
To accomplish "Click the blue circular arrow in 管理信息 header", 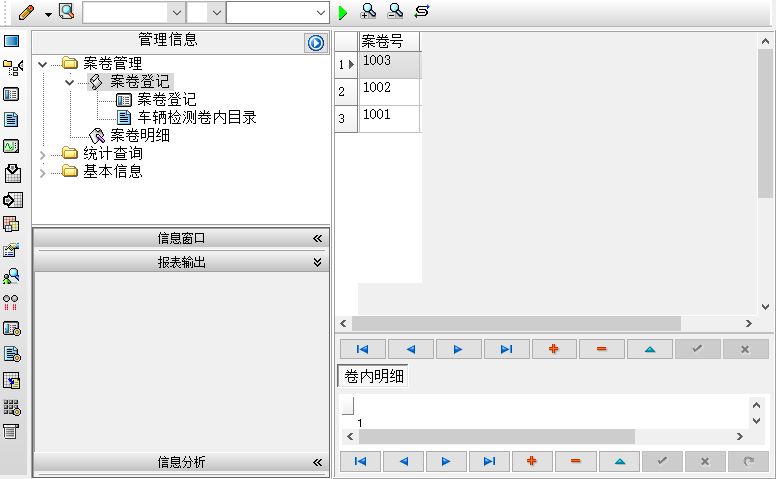I will tap(316, 43).
